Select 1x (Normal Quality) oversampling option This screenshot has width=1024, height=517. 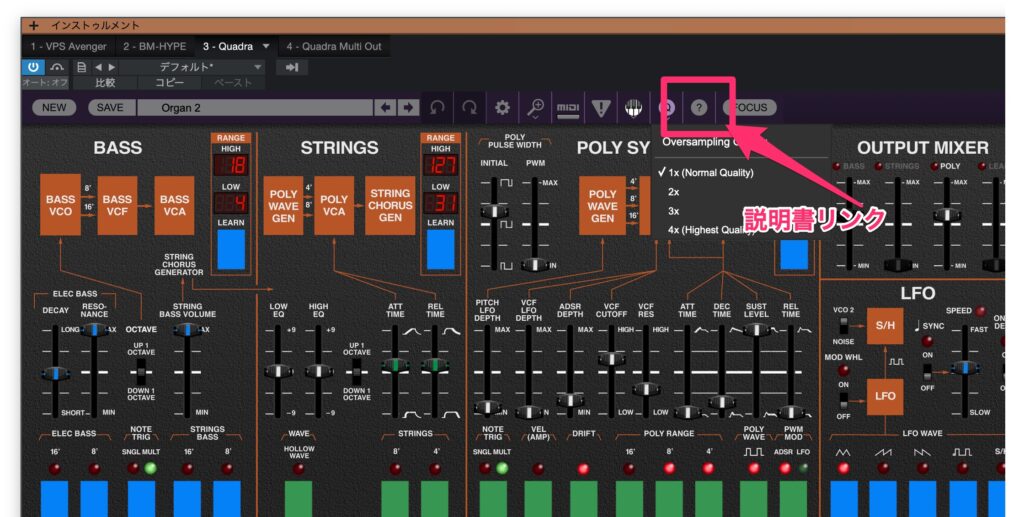point(711,172)
